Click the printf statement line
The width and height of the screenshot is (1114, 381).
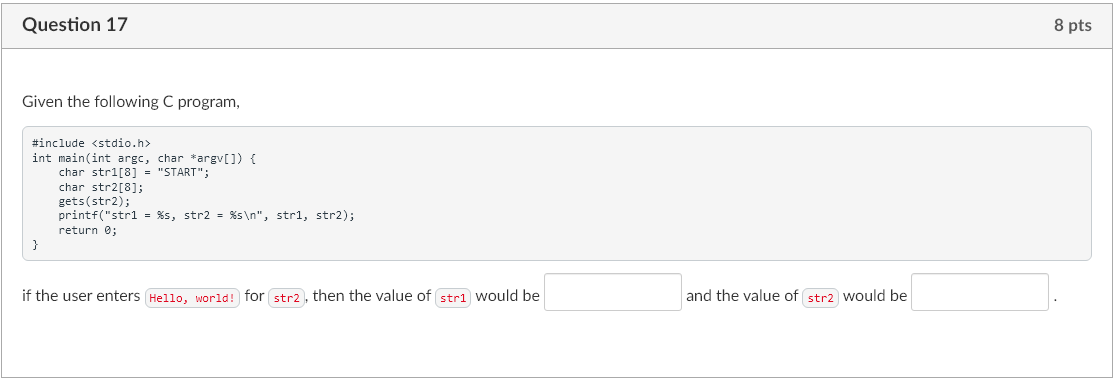point(206,217)
